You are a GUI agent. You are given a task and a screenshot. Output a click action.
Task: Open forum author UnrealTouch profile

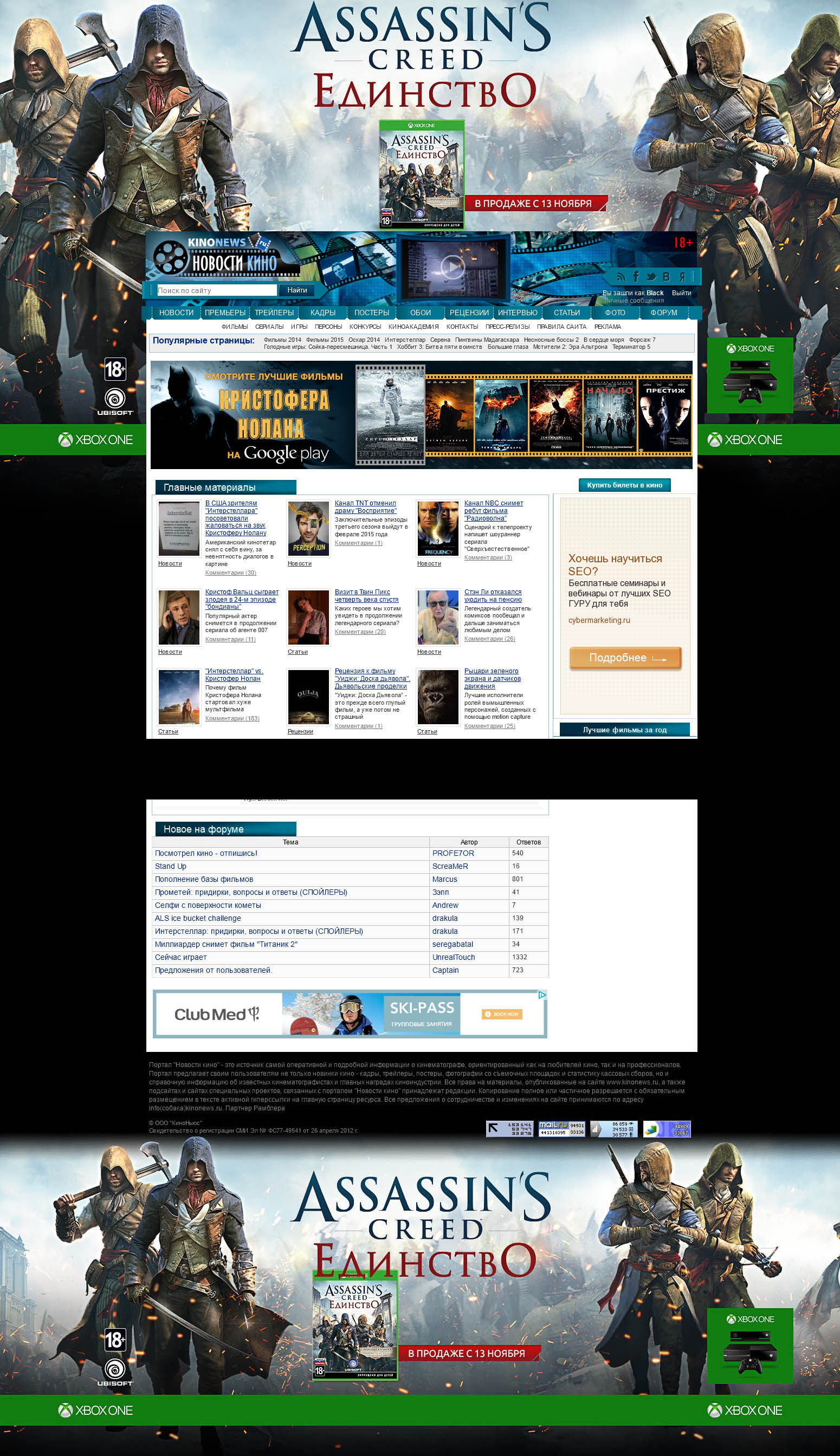(x=454, y=957)
